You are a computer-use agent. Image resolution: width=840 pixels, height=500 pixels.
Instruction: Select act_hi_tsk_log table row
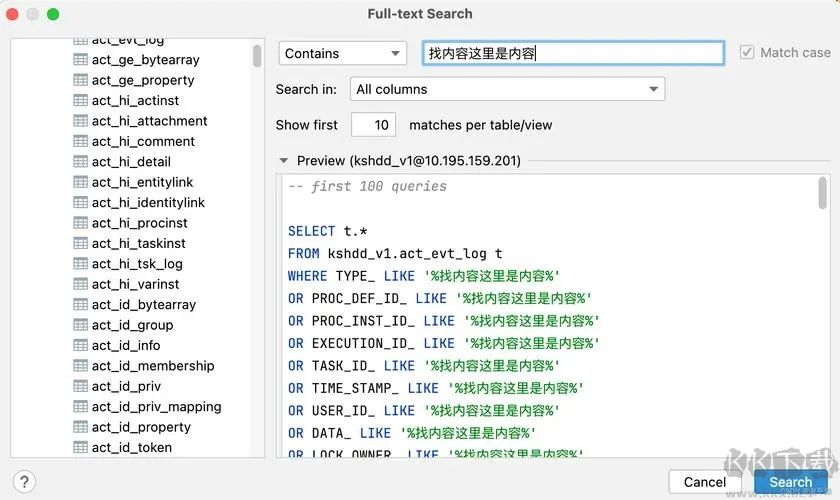coord(128,264)
